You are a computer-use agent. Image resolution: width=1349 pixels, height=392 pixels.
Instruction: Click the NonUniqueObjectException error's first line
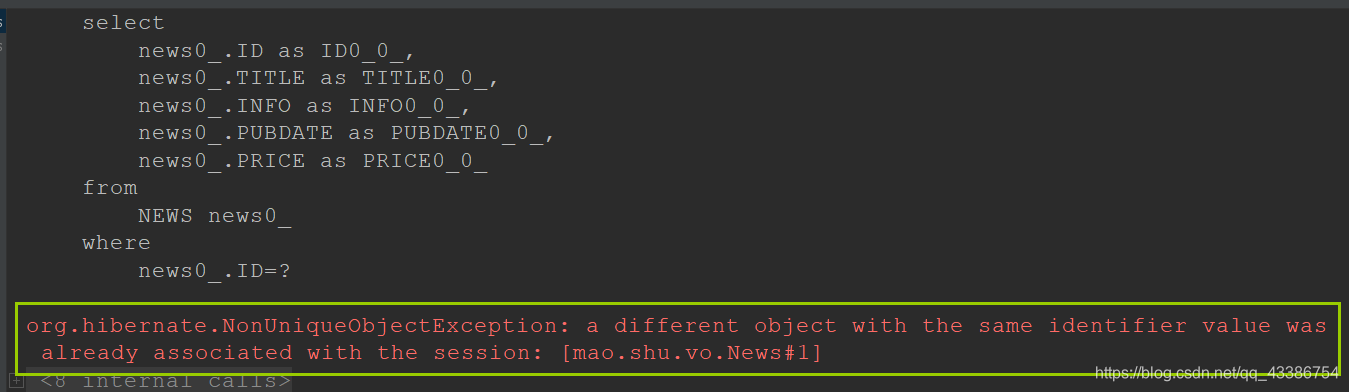click(677, 326)
